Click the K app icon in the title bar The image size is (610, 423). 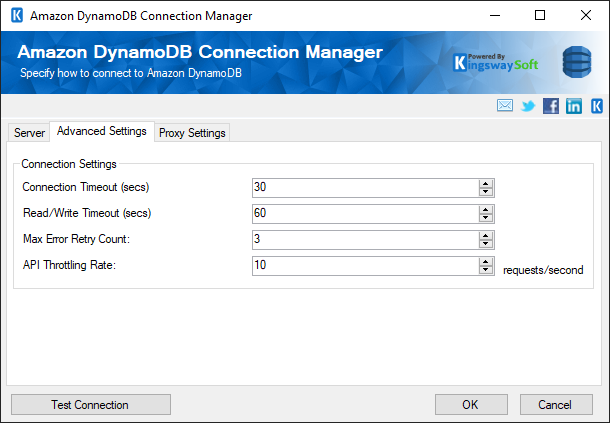17,16
